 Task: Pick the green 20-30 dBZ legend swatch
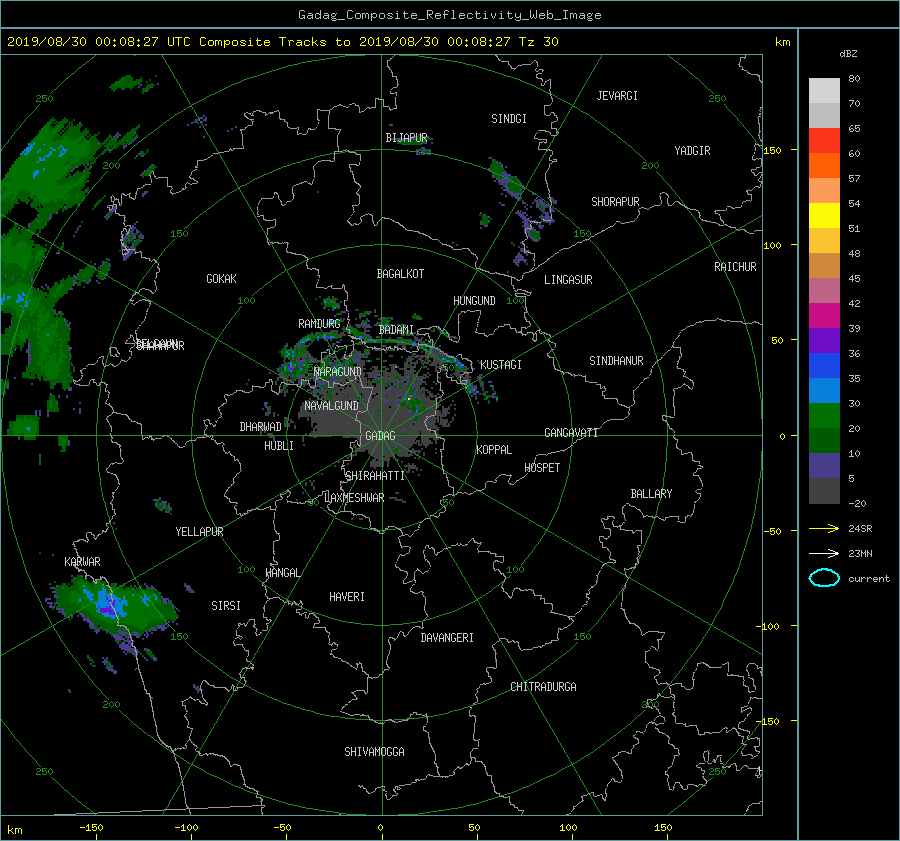tap(824, 416)
